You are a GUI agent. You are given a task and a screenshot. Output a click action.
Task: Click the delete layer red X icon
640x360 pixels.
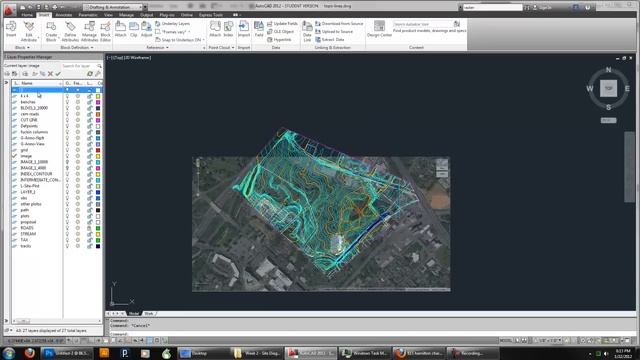point(50,74)
